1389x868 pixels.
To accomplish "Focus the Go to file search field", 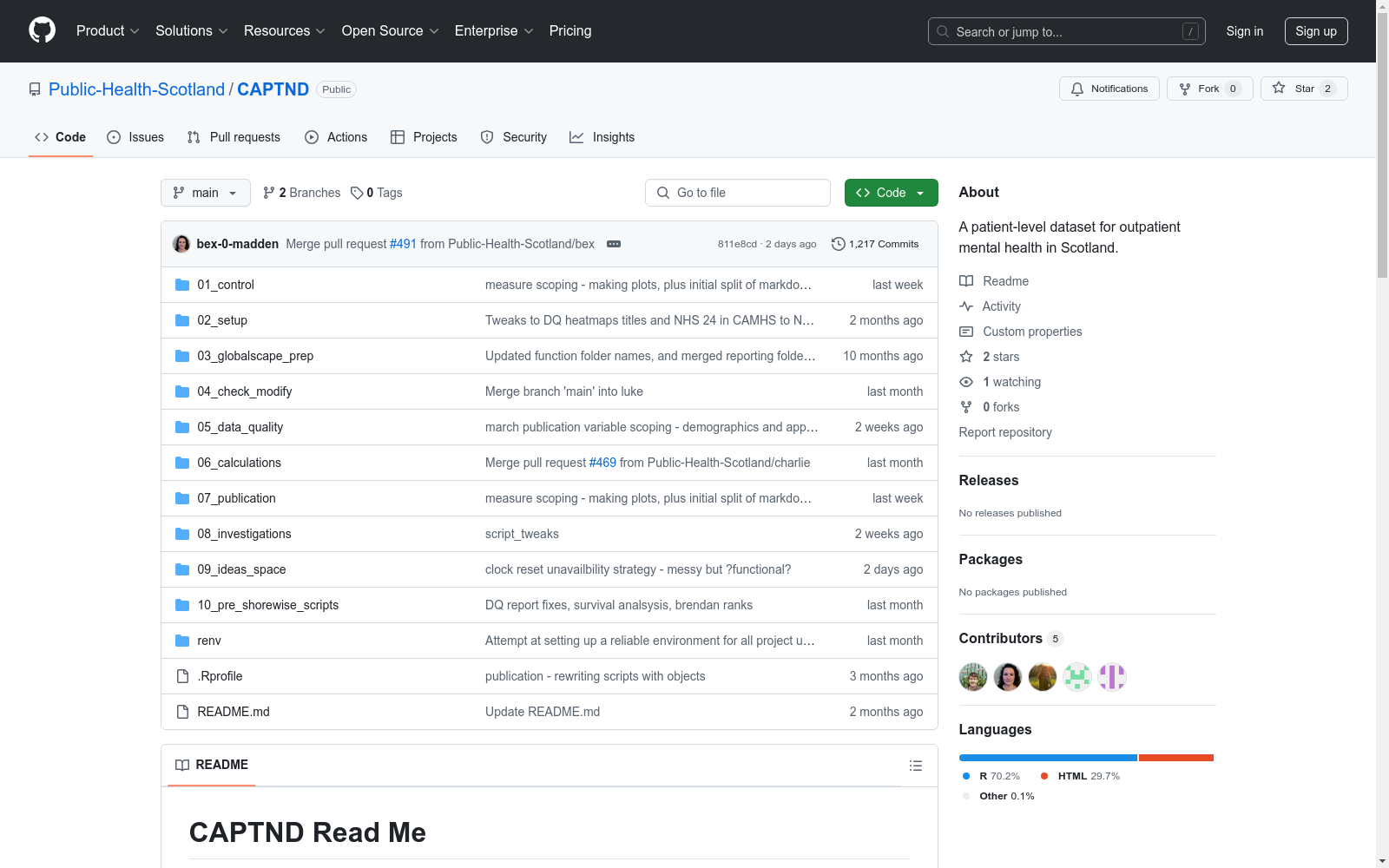I will tap(738, 193).
